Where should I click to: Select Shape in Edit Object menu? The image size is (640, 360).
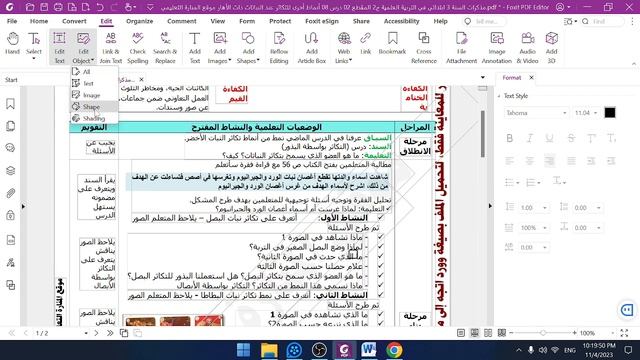(95, 107)
